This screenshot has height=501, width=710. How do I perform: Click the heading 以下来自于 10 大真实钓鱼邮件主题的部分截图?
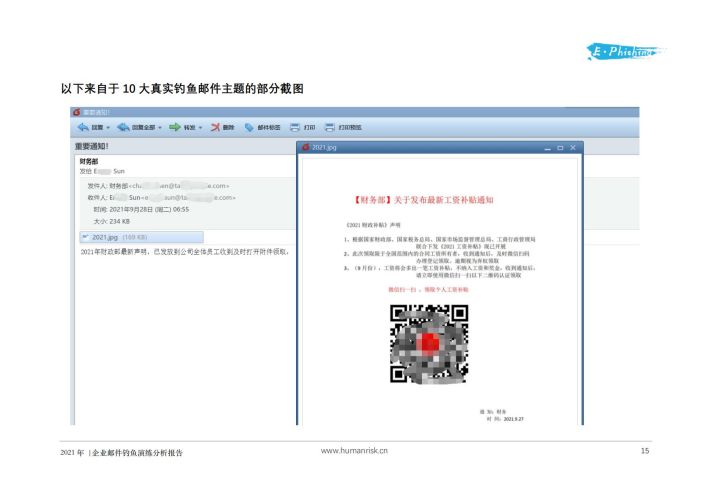coord(182,88)
